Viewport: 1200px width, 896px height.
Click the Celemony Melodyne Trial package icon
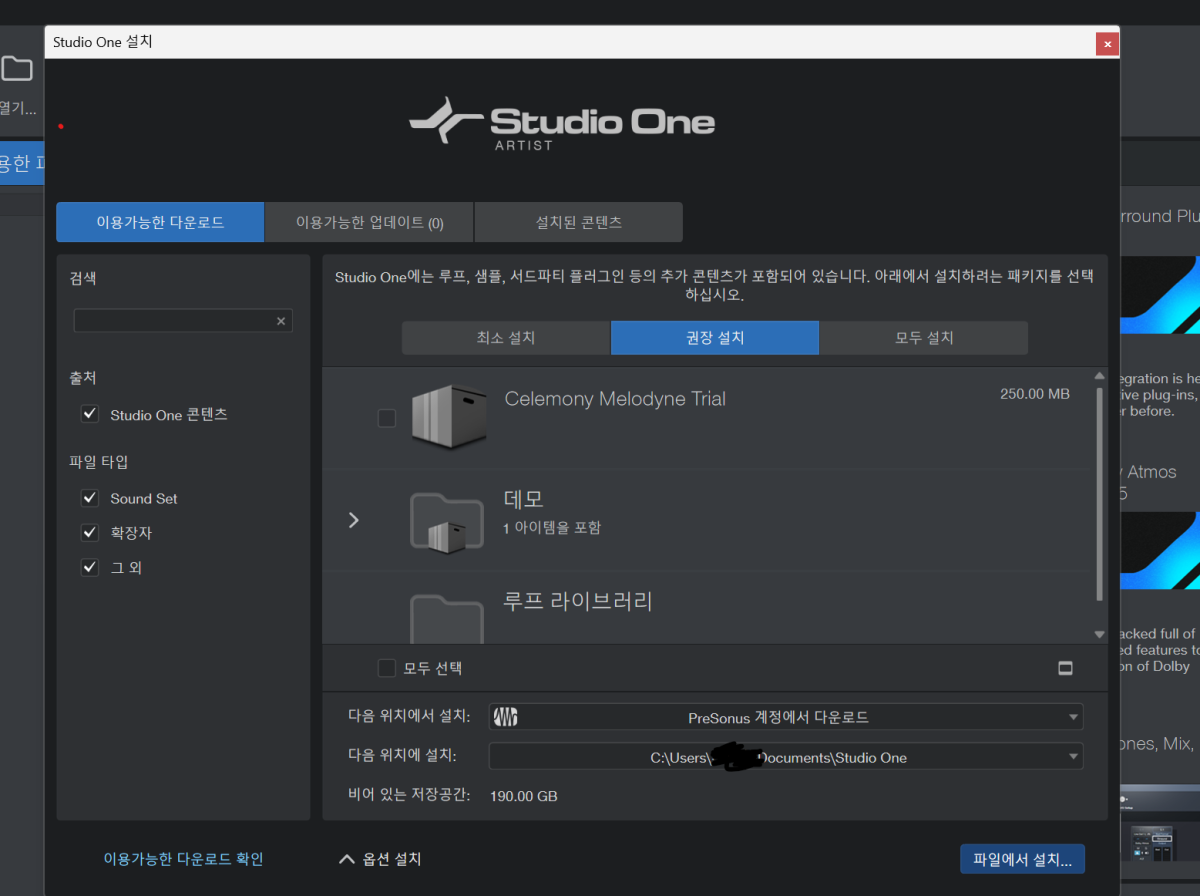[448, 417]
